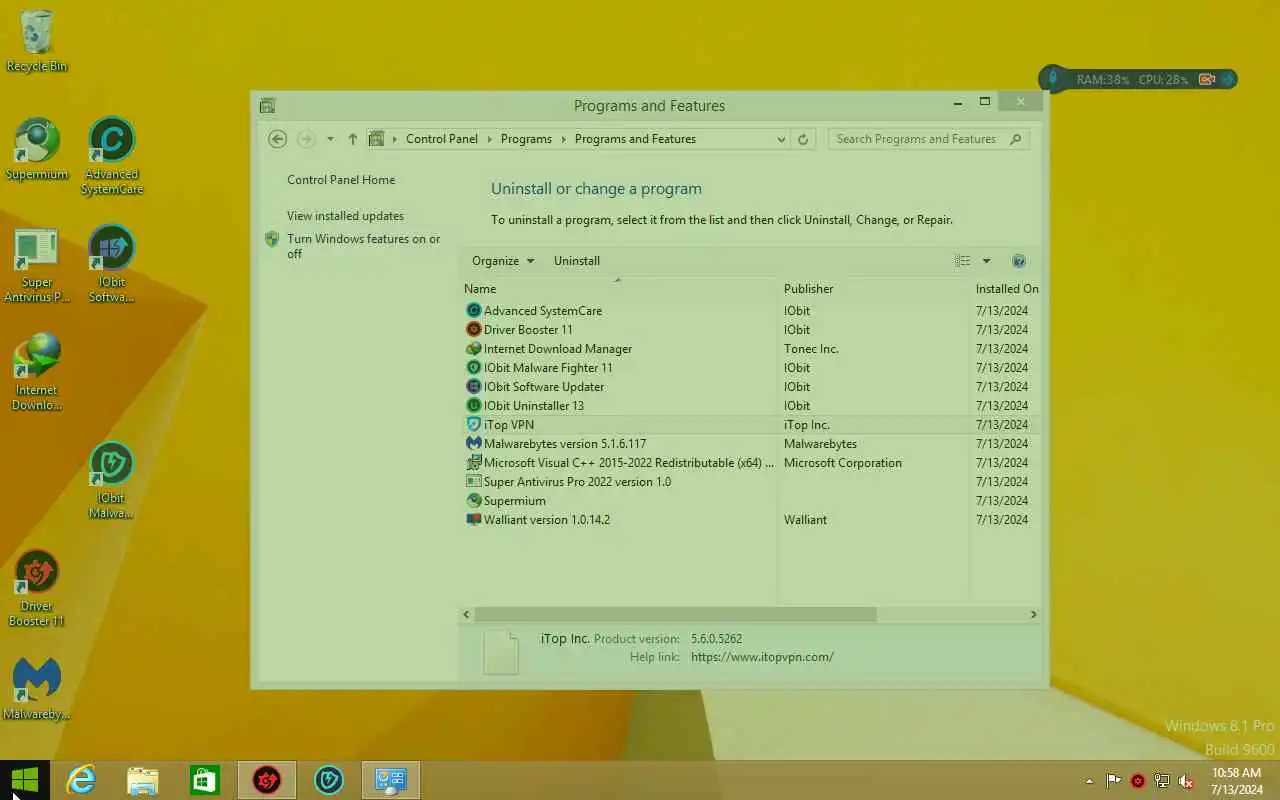Click the Forward navigation arrow
Image resolution: width=1280 pixels, height=800 pixels.
click(306, 139)
